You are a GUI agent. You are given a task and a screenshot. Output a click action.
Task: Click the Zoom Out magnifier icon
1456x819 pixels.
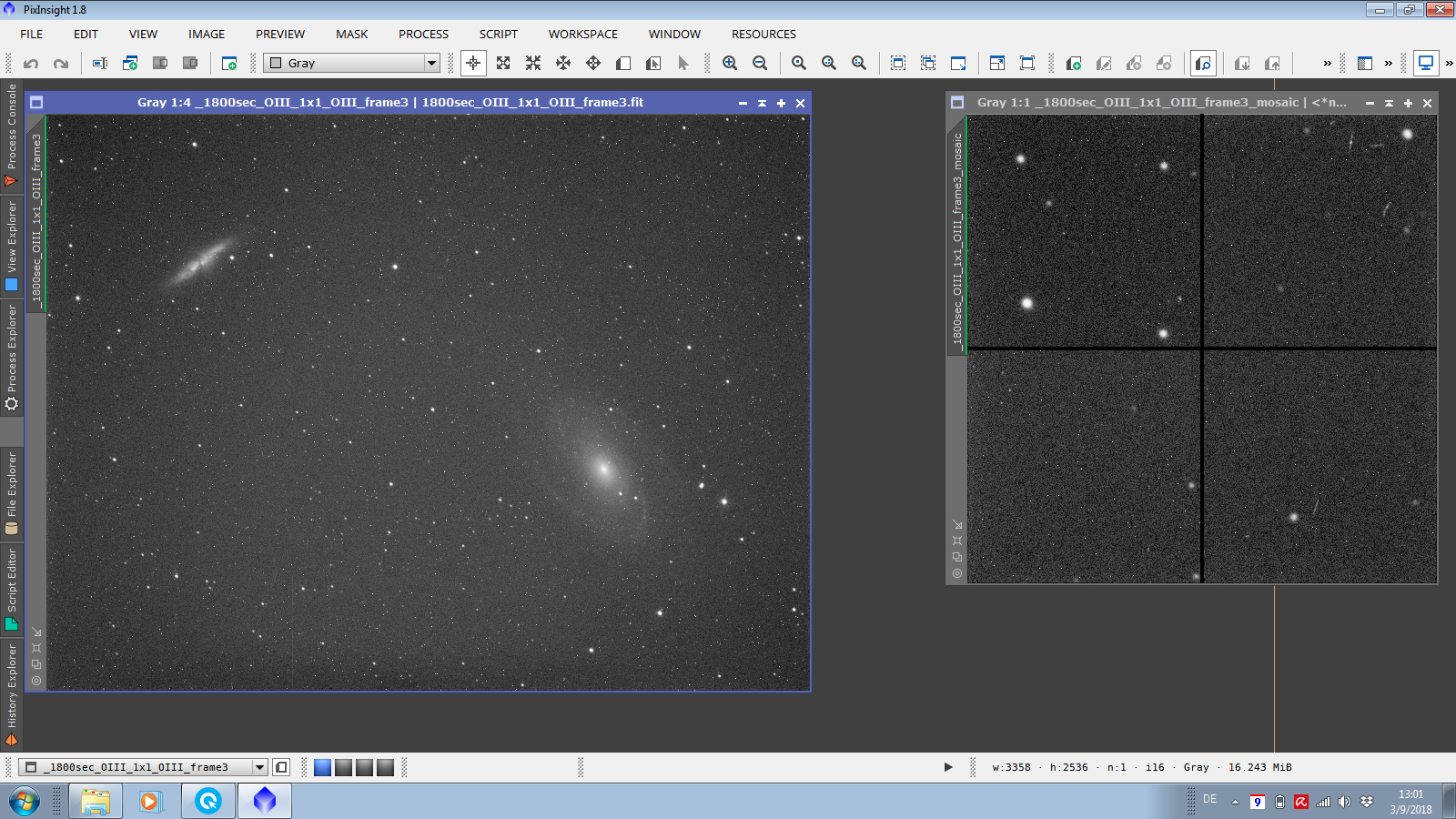[x=760, y=64]
